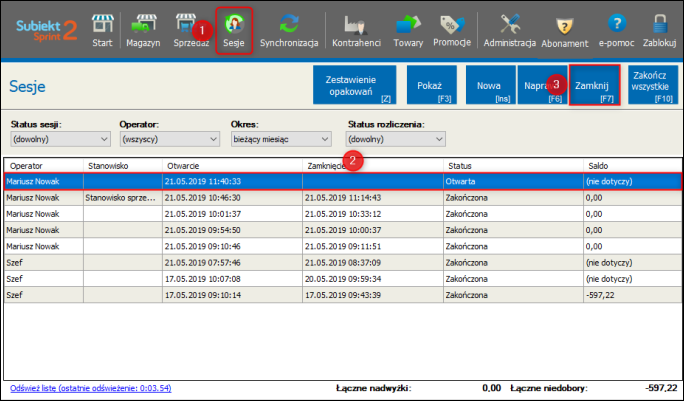Click Zestawienie opakowań button
684x401 pixels.
coord(354,91)
